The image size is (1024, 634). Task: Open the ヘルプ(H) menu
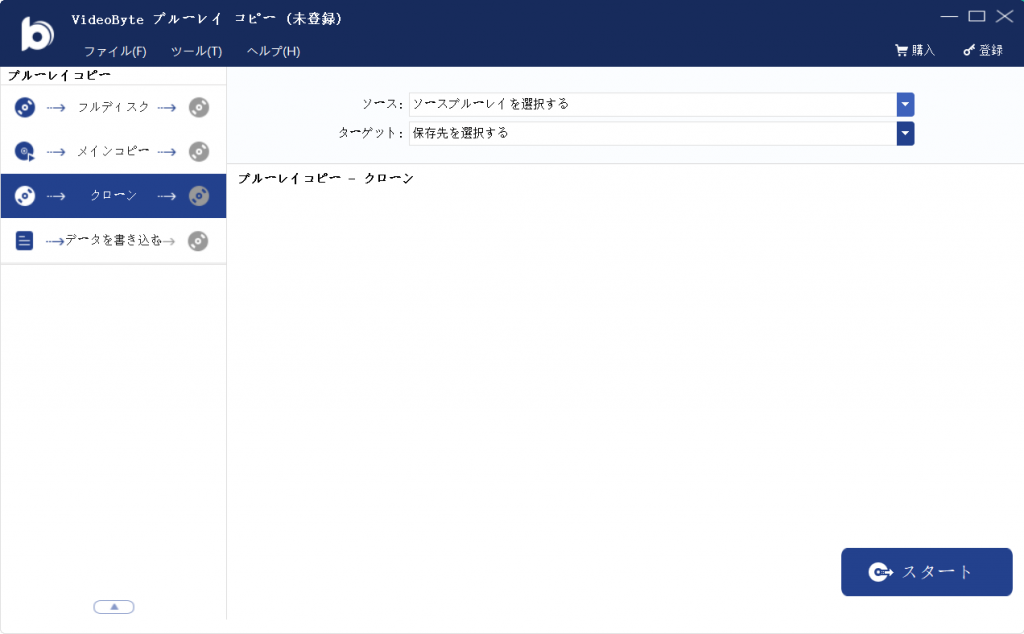point(273,51)
